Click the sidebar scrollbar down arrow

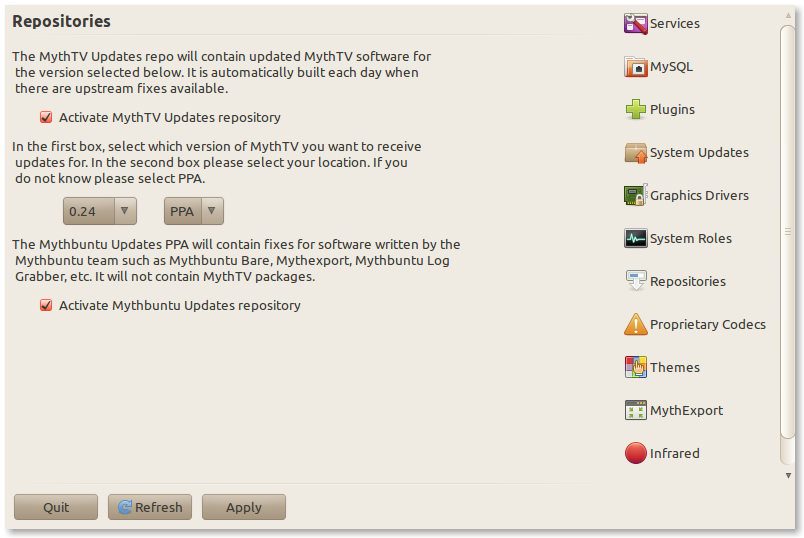point(788,476)
